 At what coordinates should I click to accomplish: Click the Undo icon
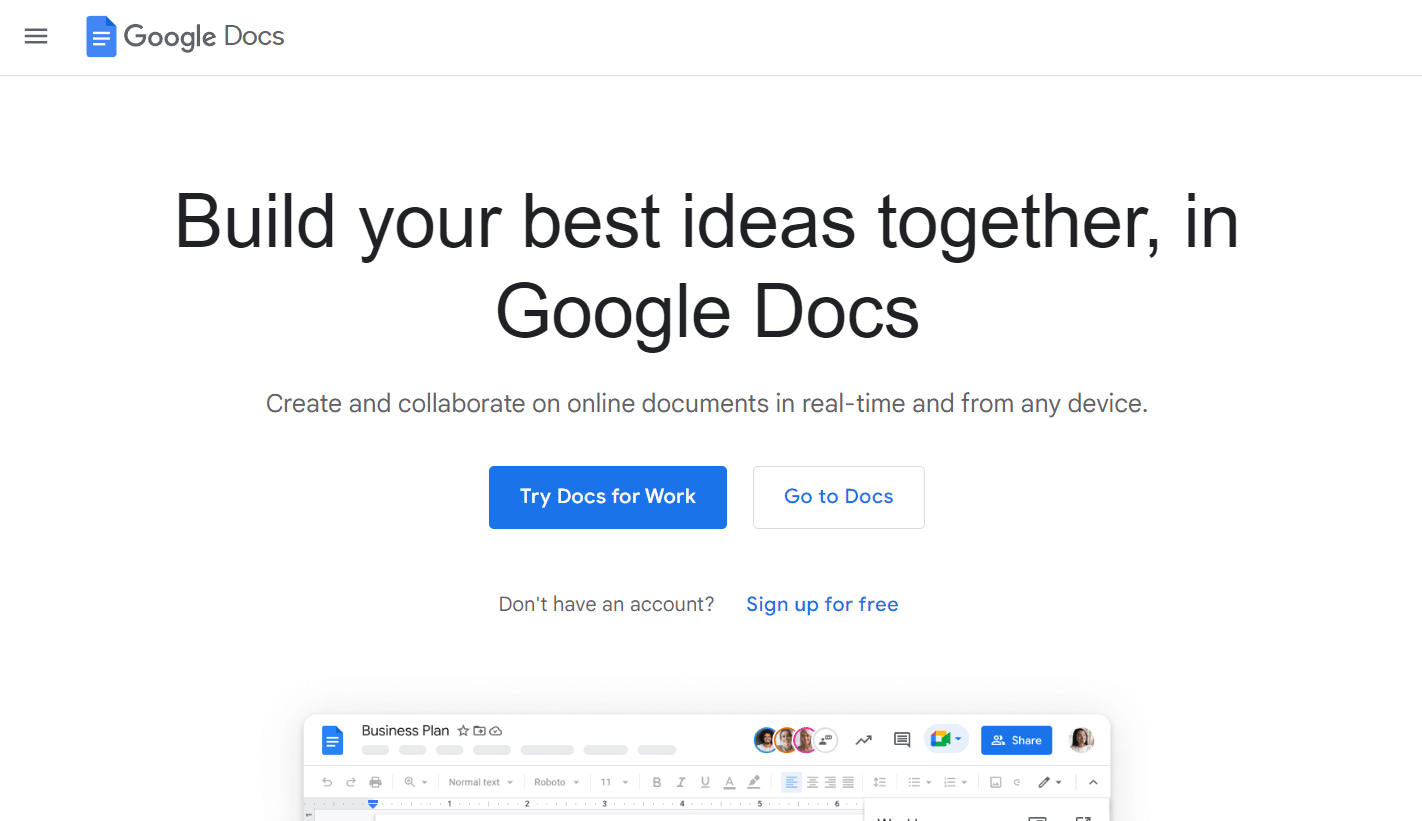327,782
